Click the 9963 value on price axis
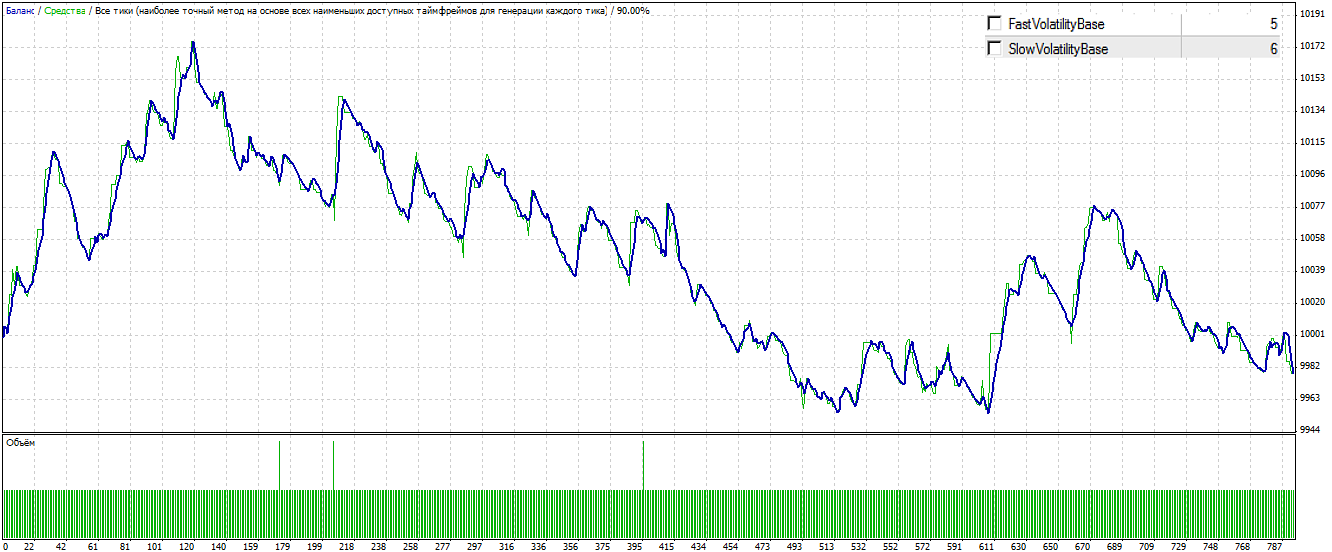 1310,398
